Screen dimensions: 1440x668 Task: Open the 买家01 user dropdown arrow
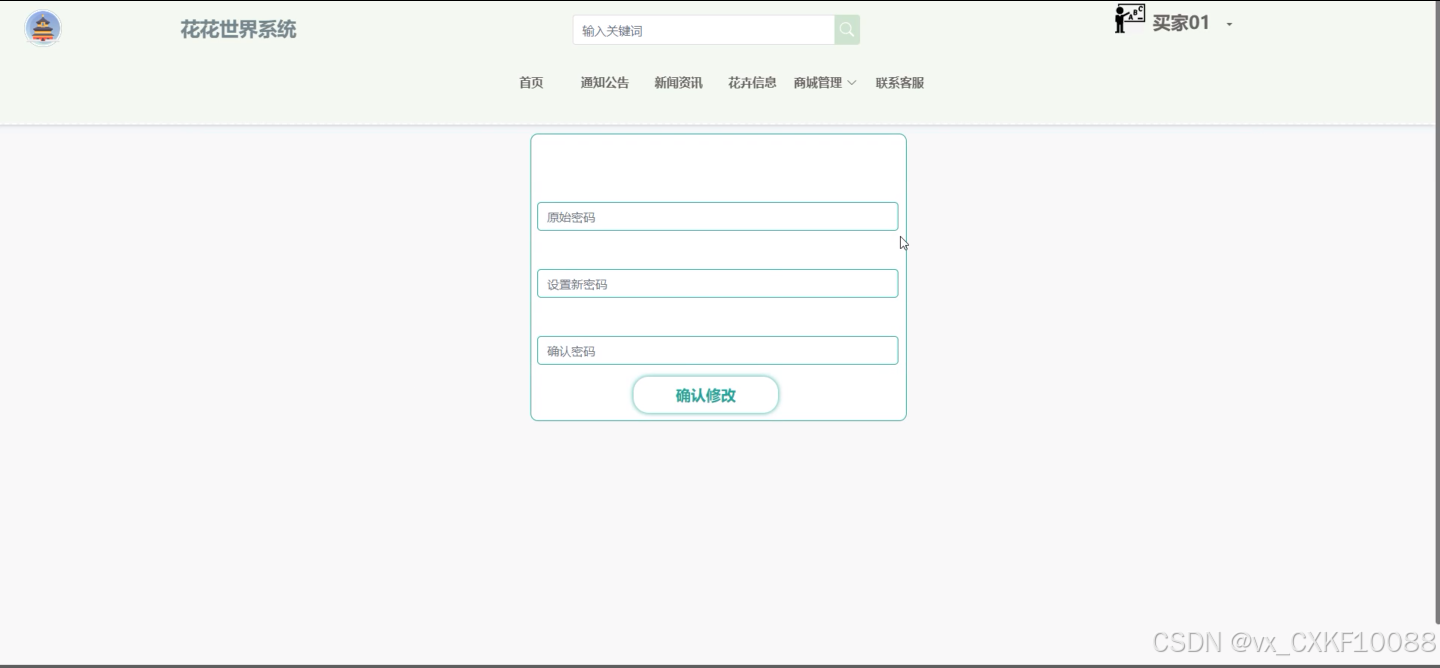pyautogui.click(x=1229, y=24)
